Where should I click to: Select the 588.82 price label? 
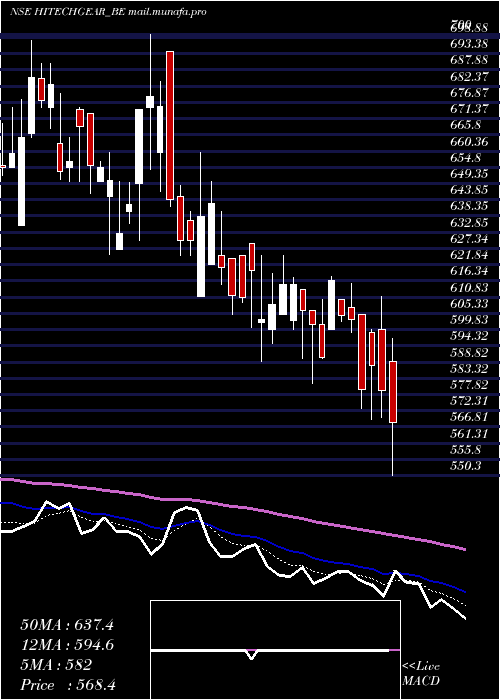click(469, 354)
